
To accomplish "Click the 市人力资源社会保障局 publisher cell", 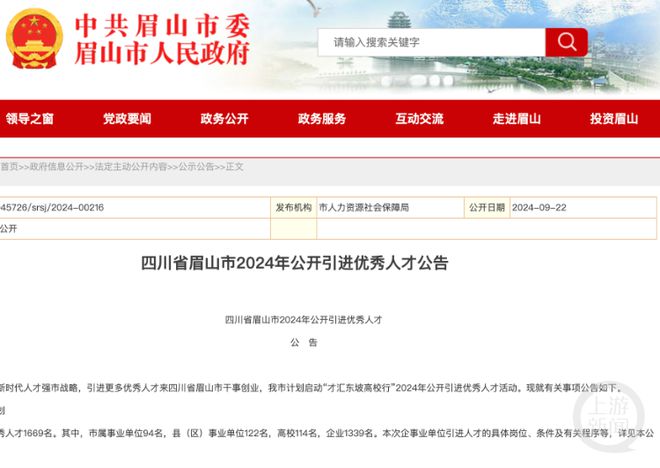I will tap(363, 207).
